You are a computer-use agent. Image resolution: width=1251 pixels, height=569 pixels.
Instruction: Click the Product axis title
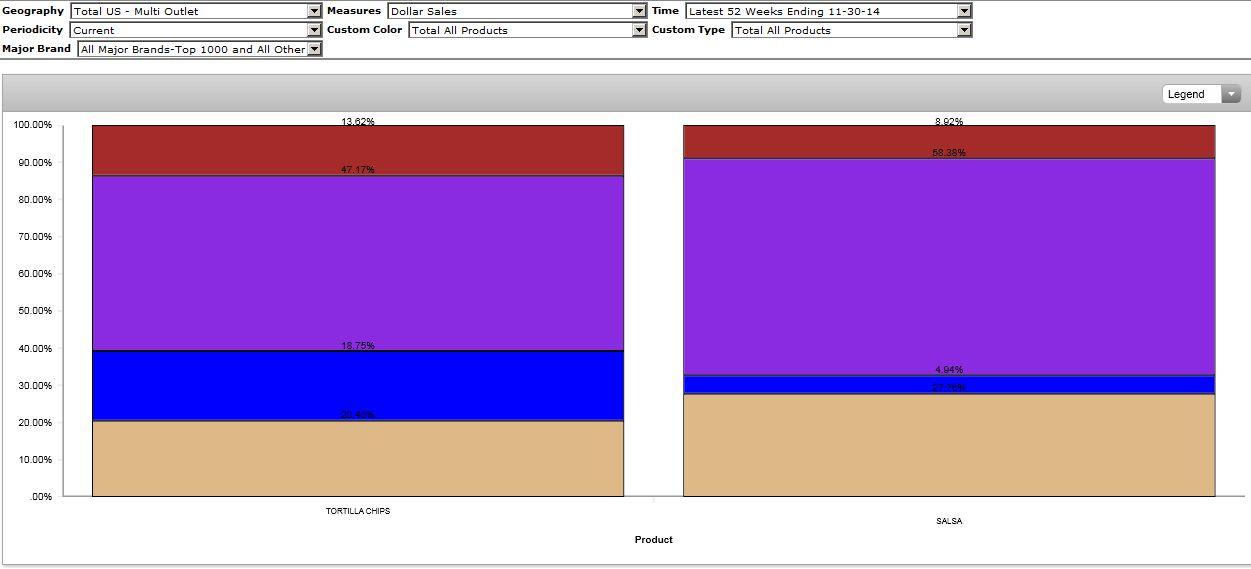[653, 540]
